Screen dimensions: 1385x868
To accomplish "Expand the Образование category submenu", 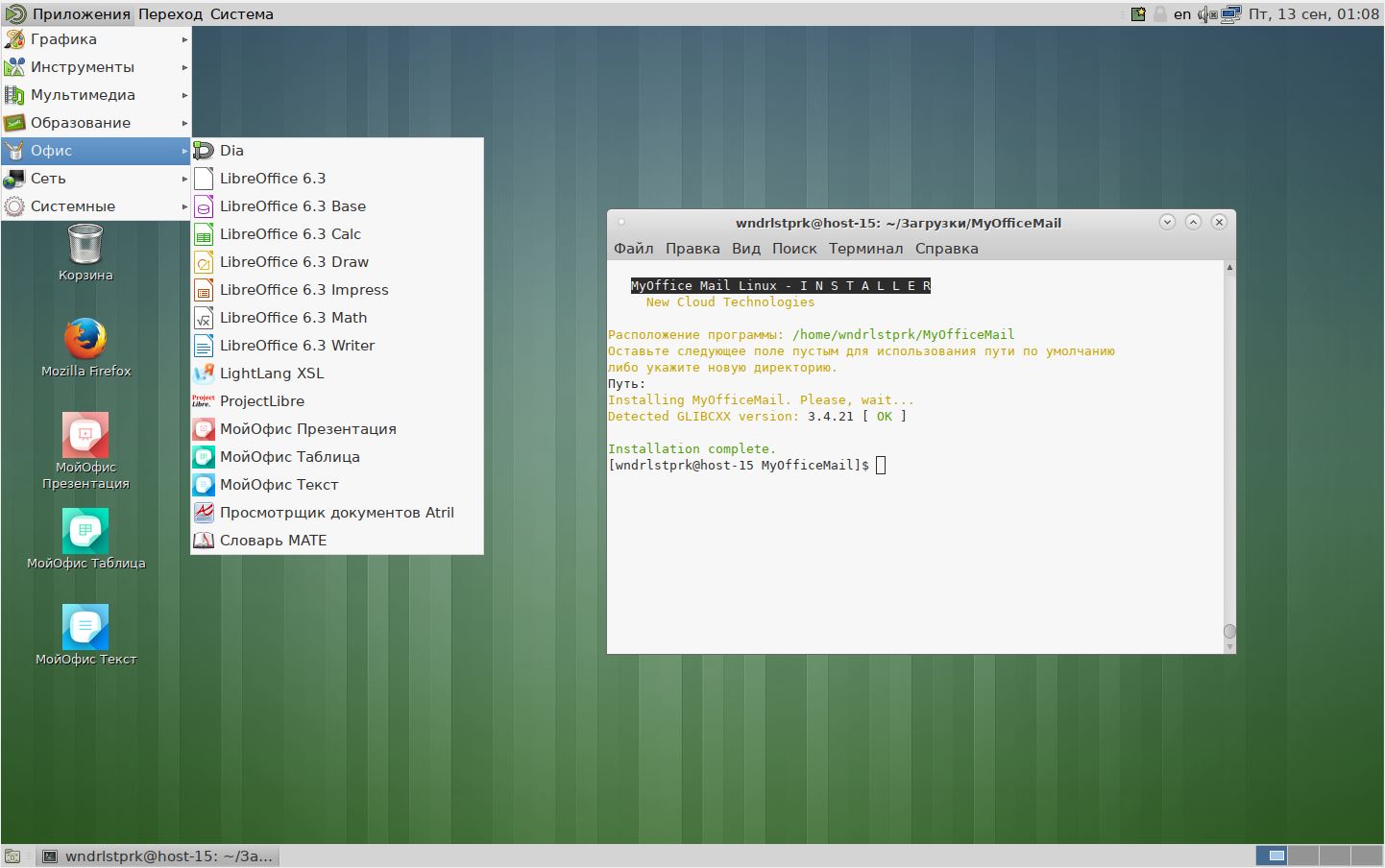I will click(x=96, y=123).
